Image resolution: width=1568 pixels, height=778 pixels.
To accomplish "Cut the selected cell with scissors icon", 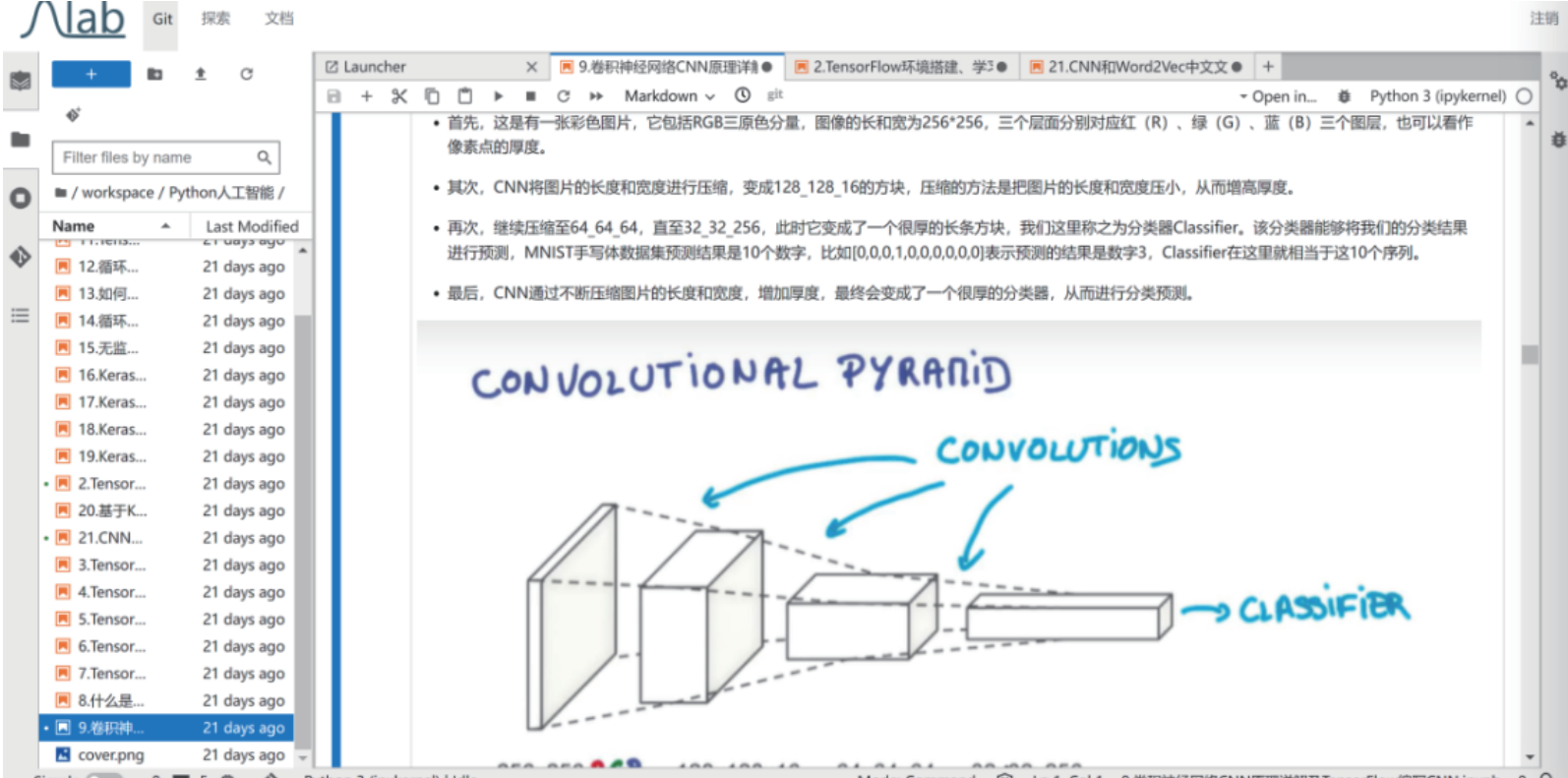I will point(398,96).
